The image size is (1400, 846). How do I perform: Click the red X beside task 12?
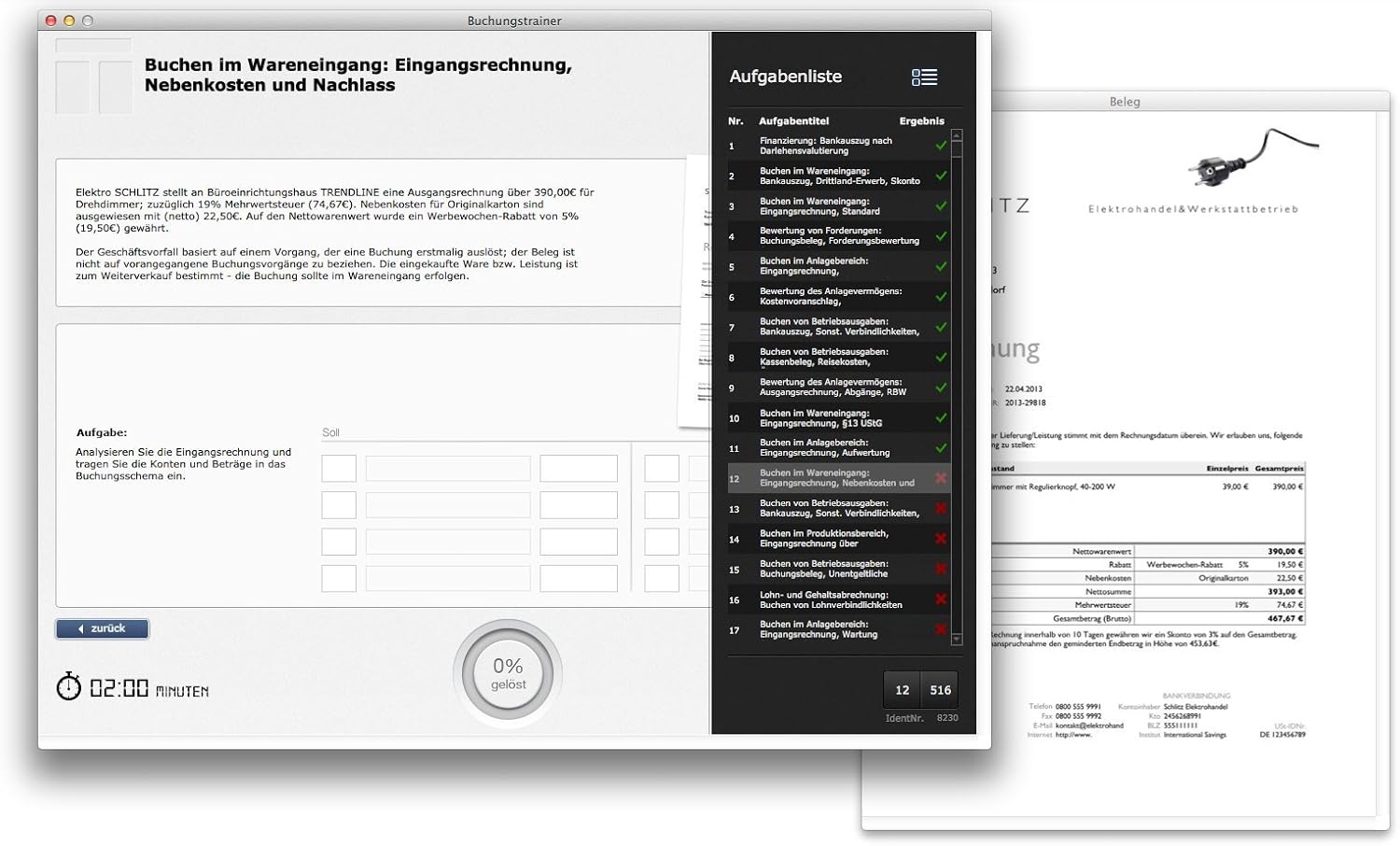942,478
